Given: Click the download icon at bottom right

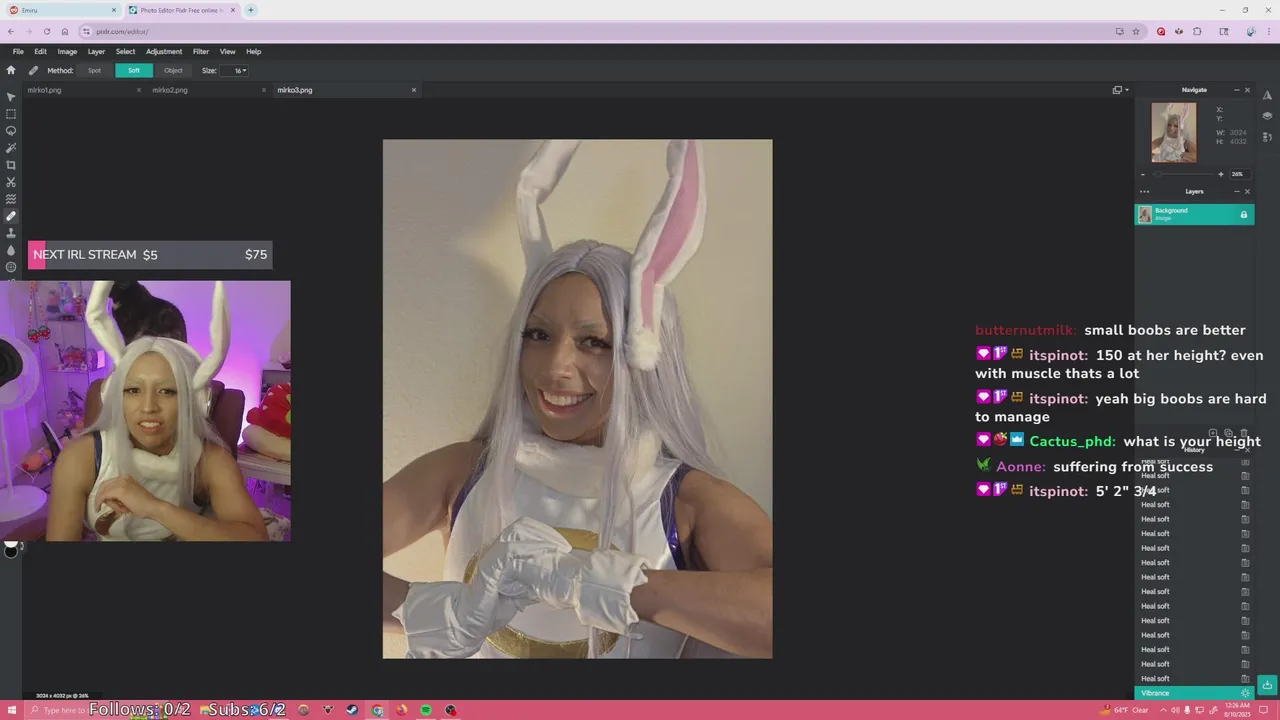Looking at the screenshot, I should (x=1267, y=685).
